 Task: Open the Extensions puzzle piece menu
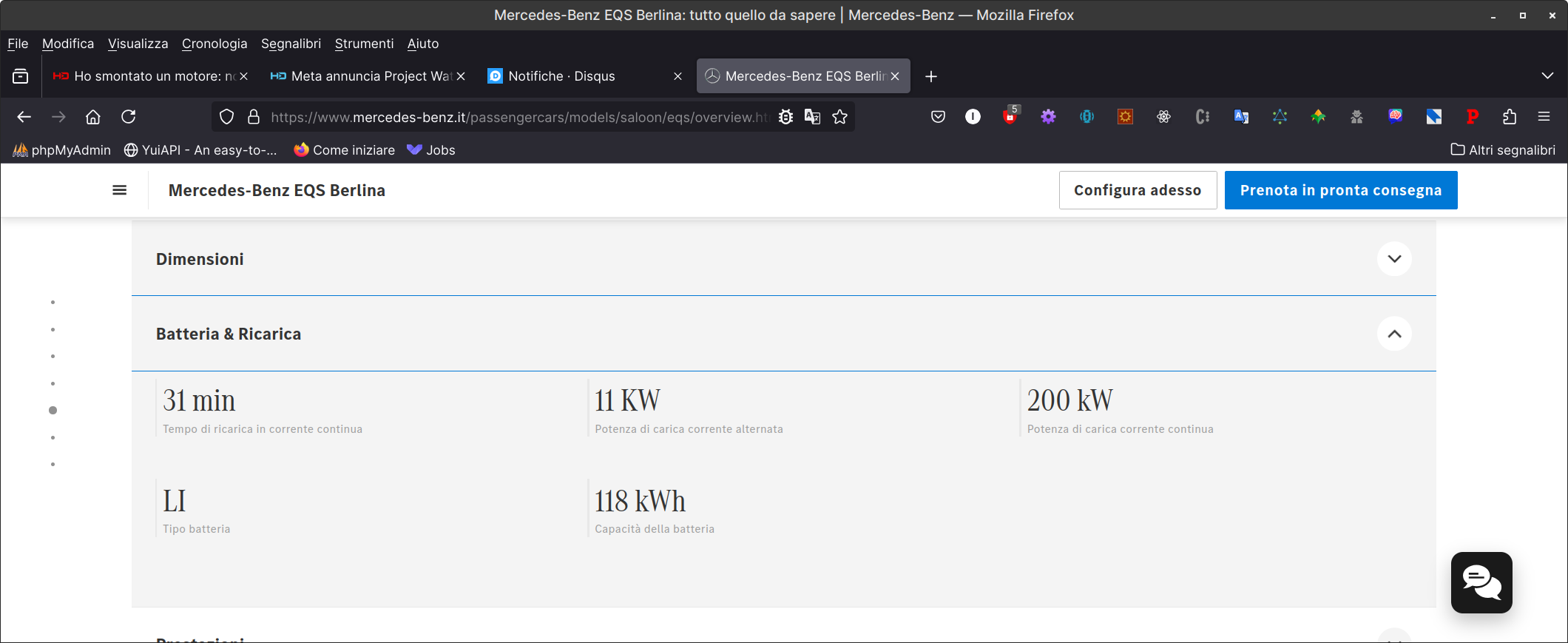click(x=1510, y=116)
